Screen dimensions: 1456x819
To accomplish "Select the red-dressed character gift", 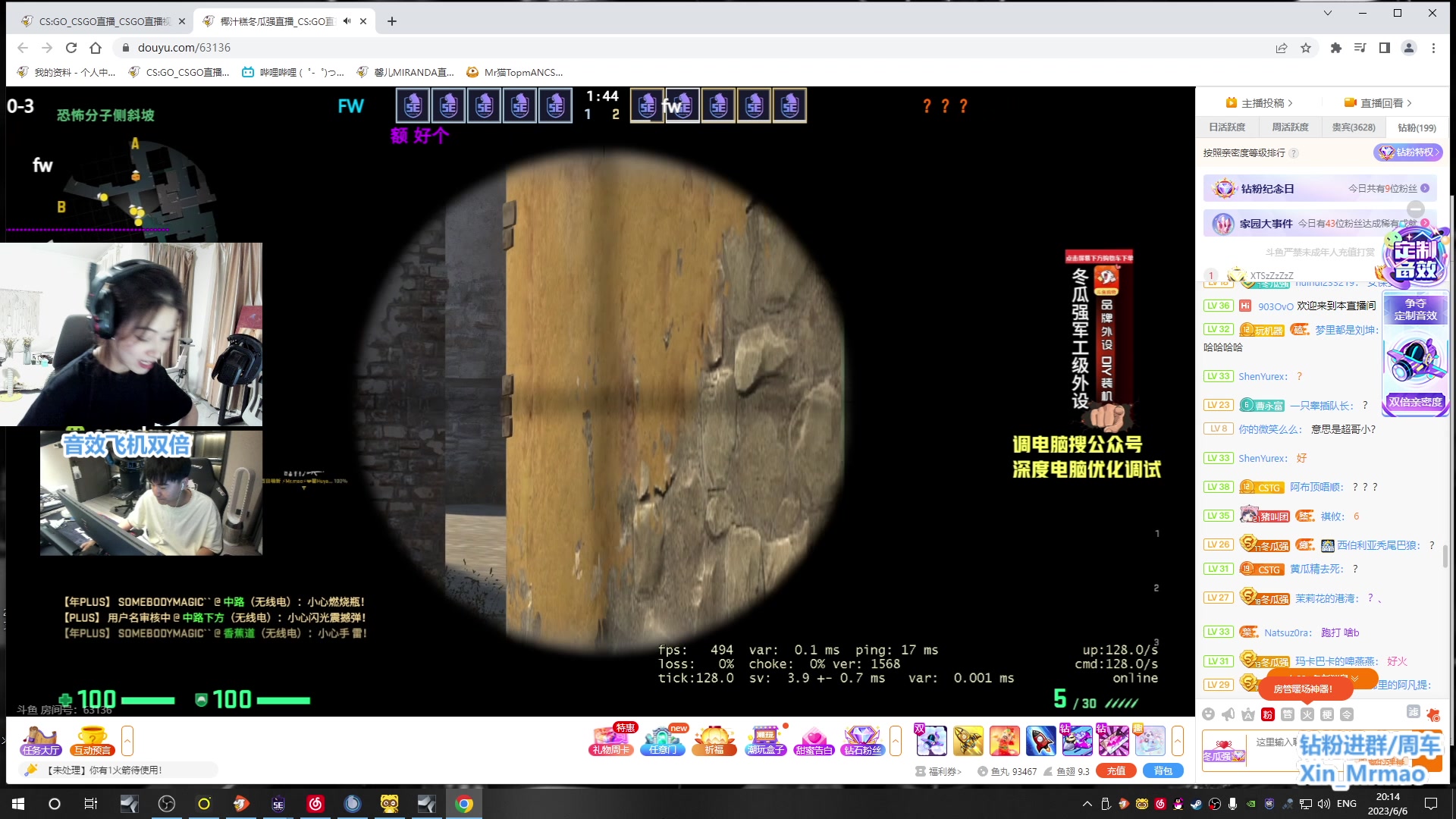I will pos(1004,741).
